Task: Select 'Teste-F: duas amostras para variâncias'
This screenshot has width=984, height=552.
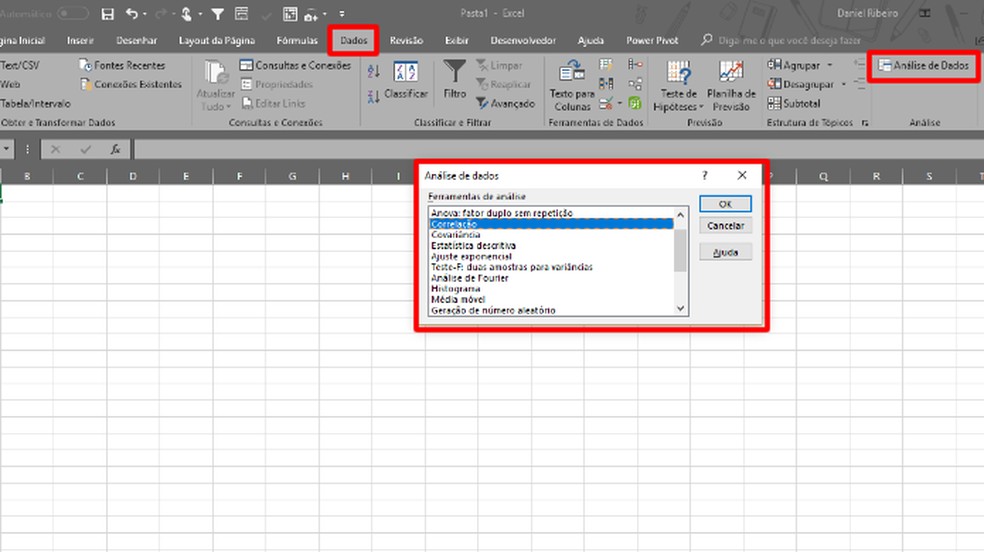Action: click(x=550, y=267)
